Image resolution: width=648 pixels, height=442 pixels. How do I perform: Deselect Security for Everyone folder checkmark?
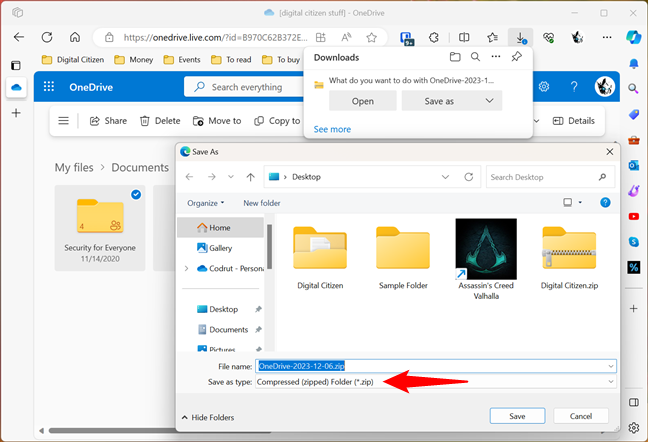pos(136,194)
